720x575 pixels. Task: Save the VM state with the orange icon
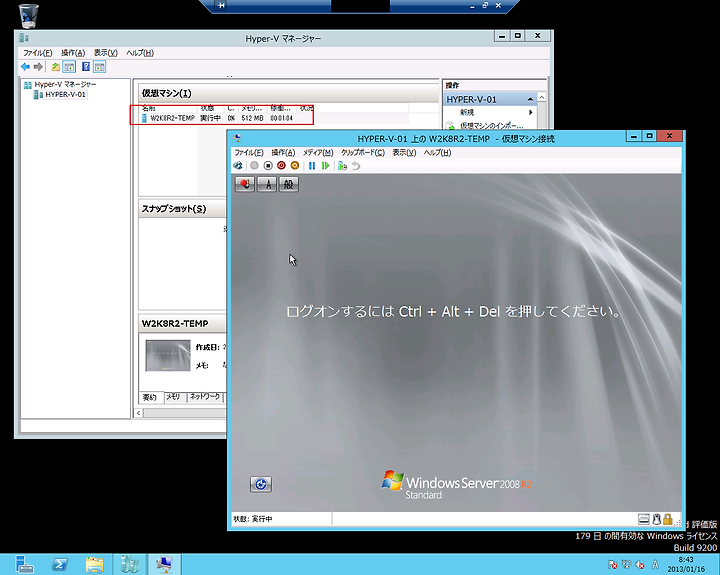295,166
